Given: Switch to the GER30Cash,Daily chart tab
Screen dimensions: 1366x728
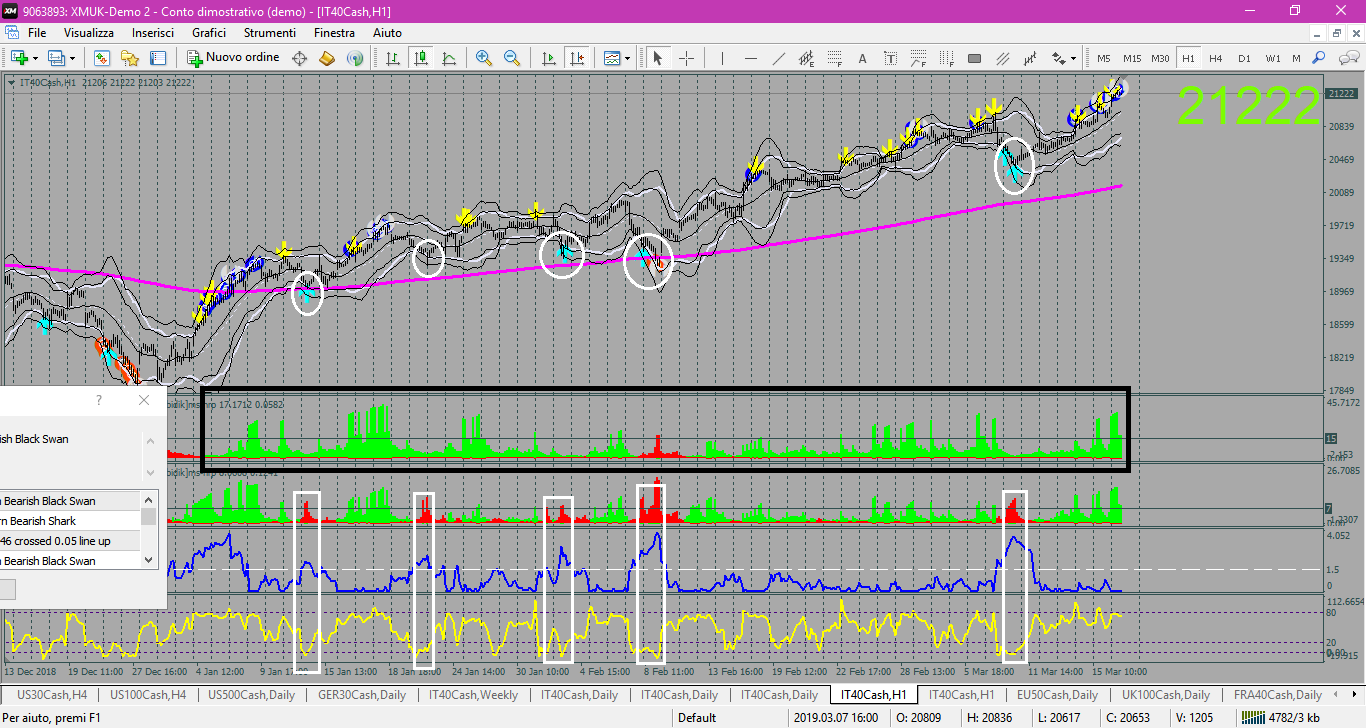Looking at the screenshot, I should click(362, 694).
